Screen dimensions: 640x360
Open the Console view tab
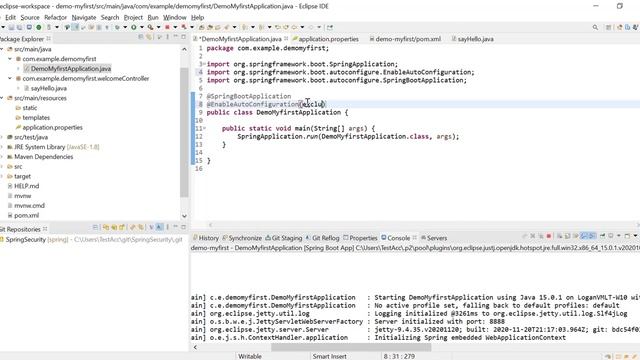point(396,238)
